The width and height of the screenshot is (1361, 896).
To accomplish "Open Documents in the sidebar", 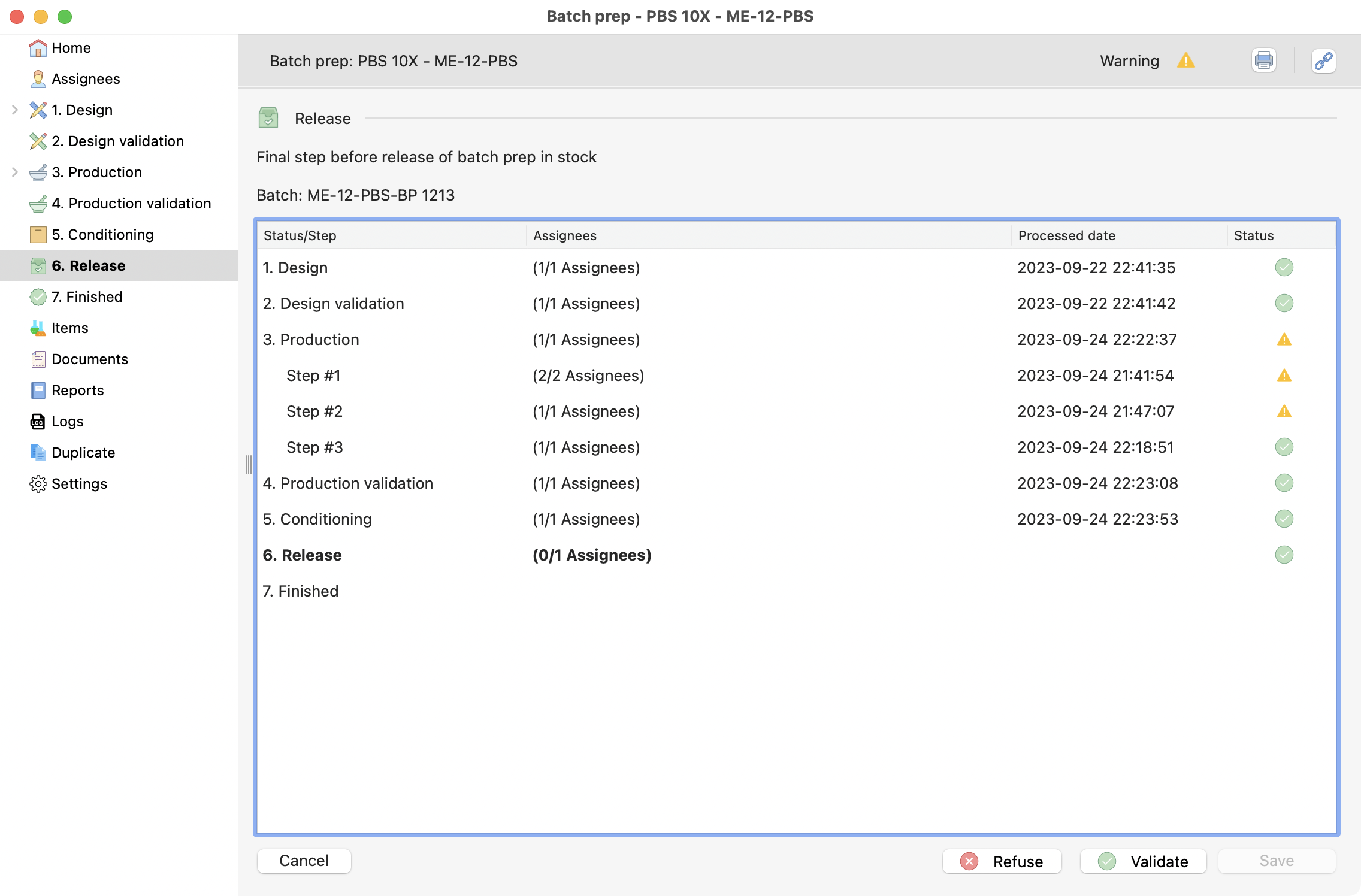I will pos(119,359).
